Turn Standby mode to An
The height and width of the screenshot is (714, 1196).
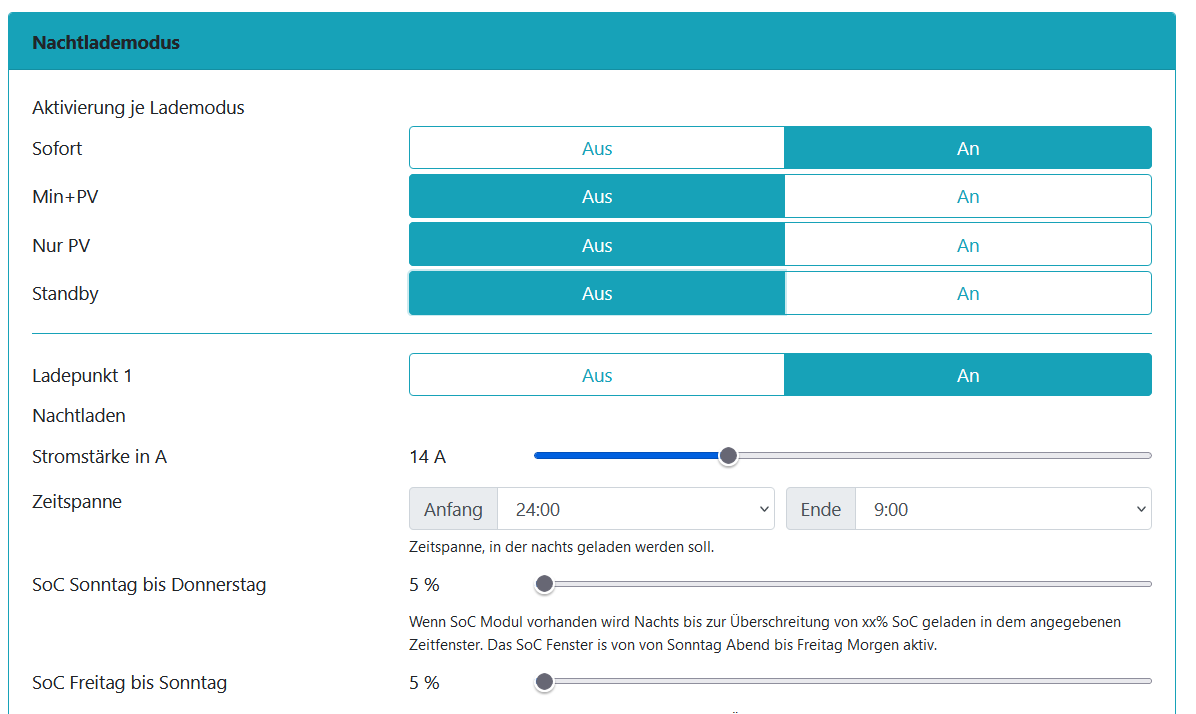point(967,293)
